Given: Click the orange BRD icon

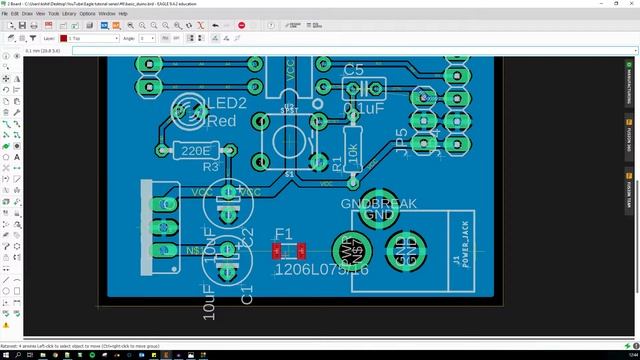Looking at the screenshot, I should (116, 25).
